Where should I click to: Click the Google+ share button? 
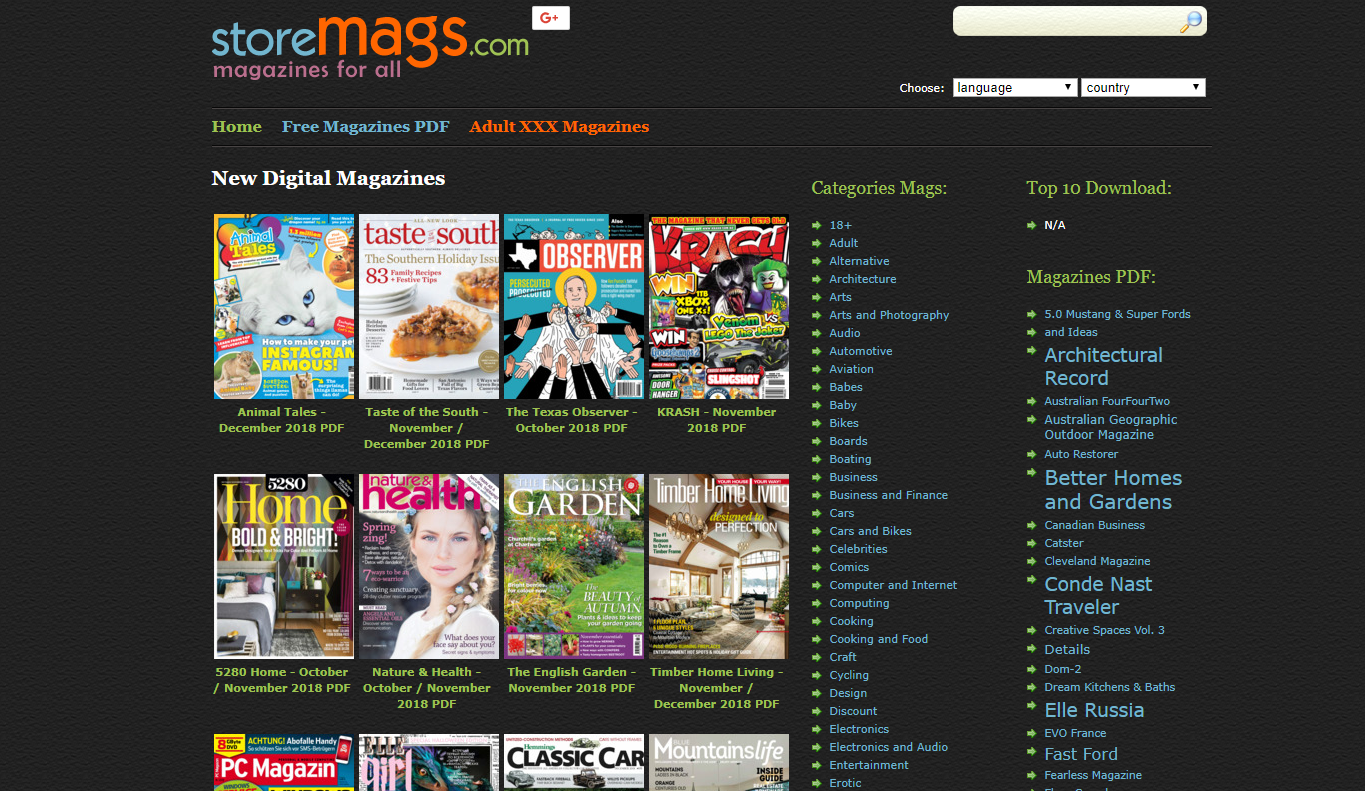pyautogui.click(x=551, y=18)
